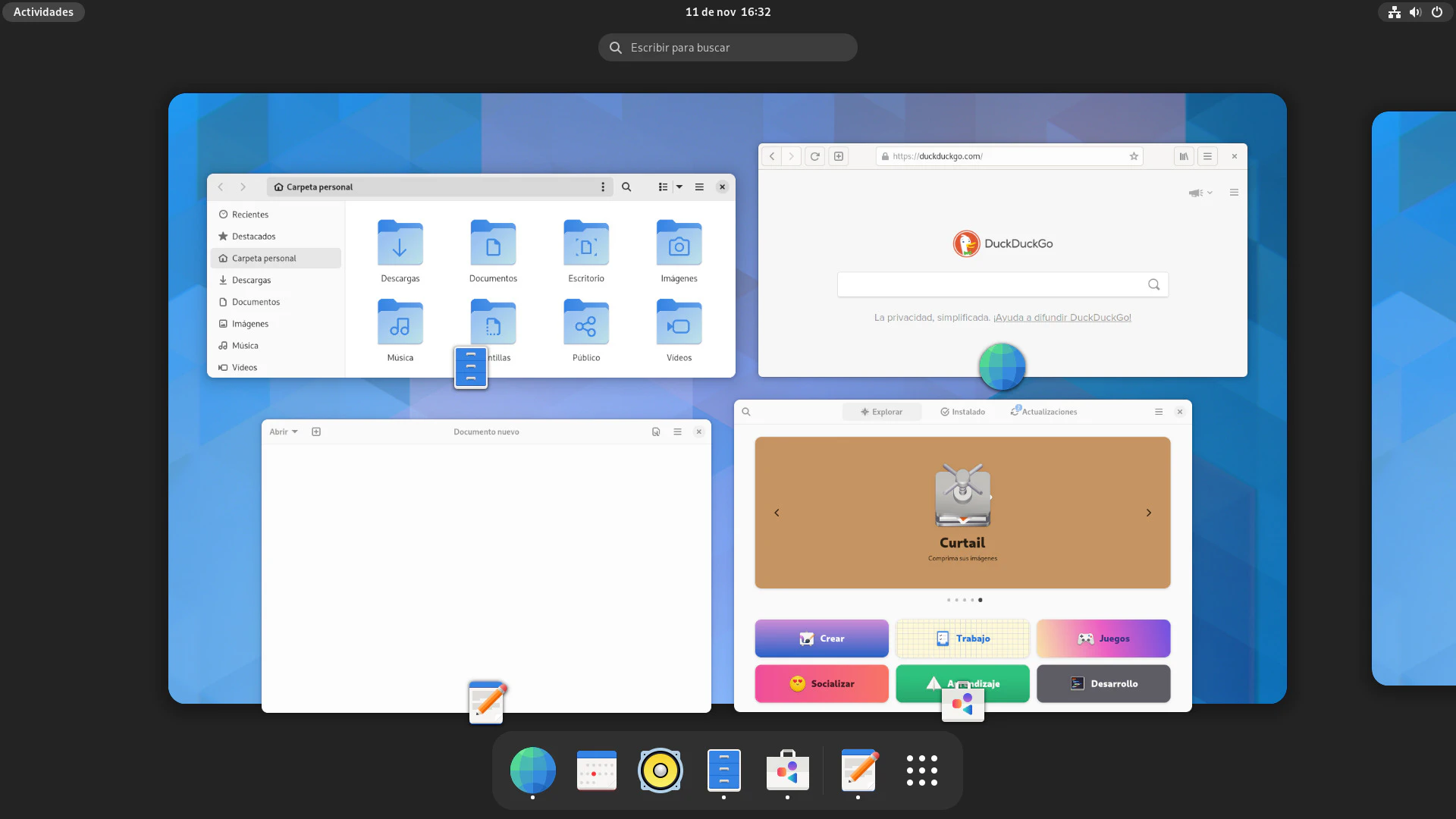Expand the Abrir dropdown in text editor
Screen dimensions: 1456x819
tap(284, 431)
